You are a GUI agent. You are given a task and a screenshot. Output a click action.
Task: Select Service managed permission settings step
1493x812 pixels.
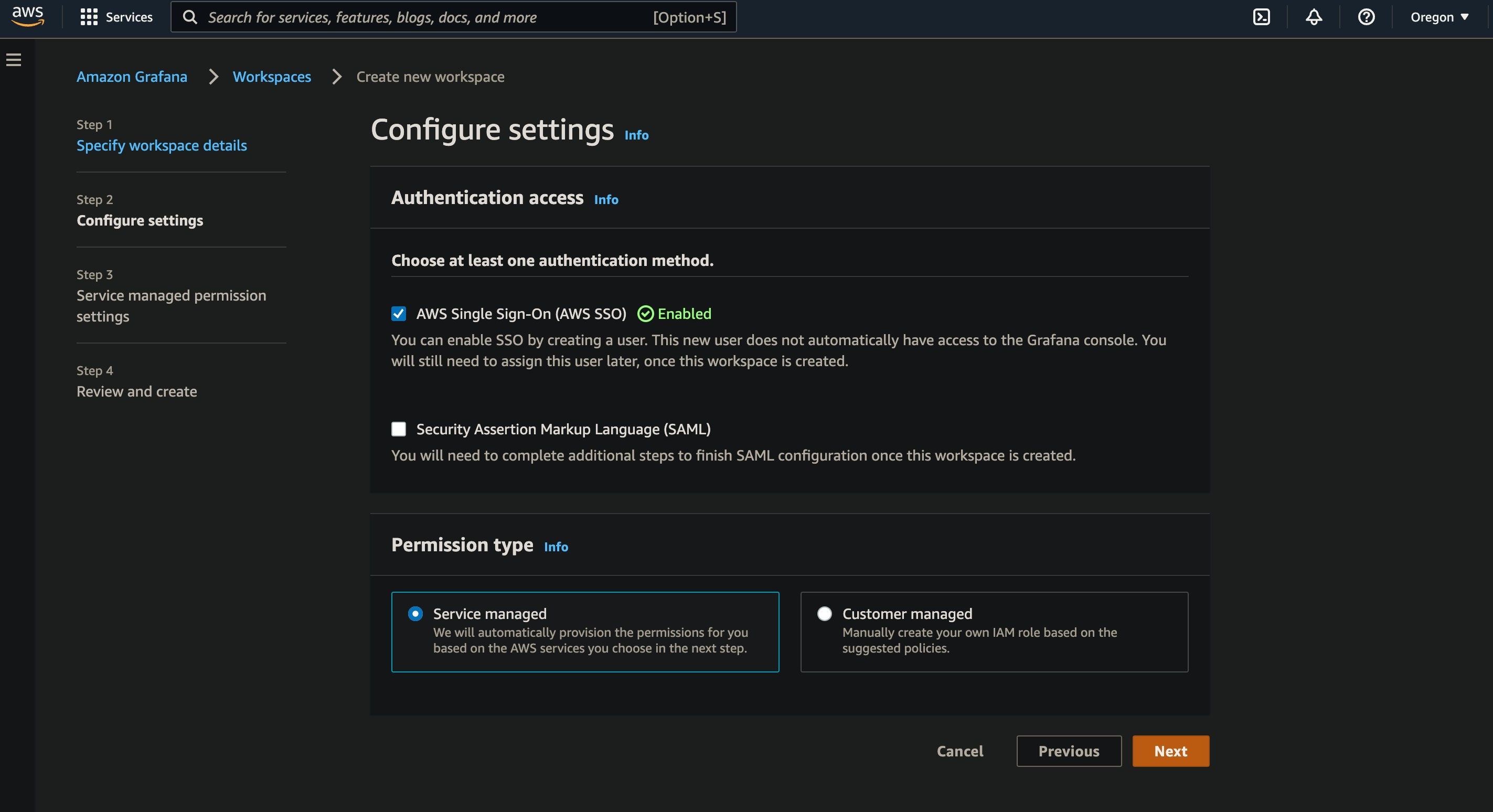click(172, 305)
